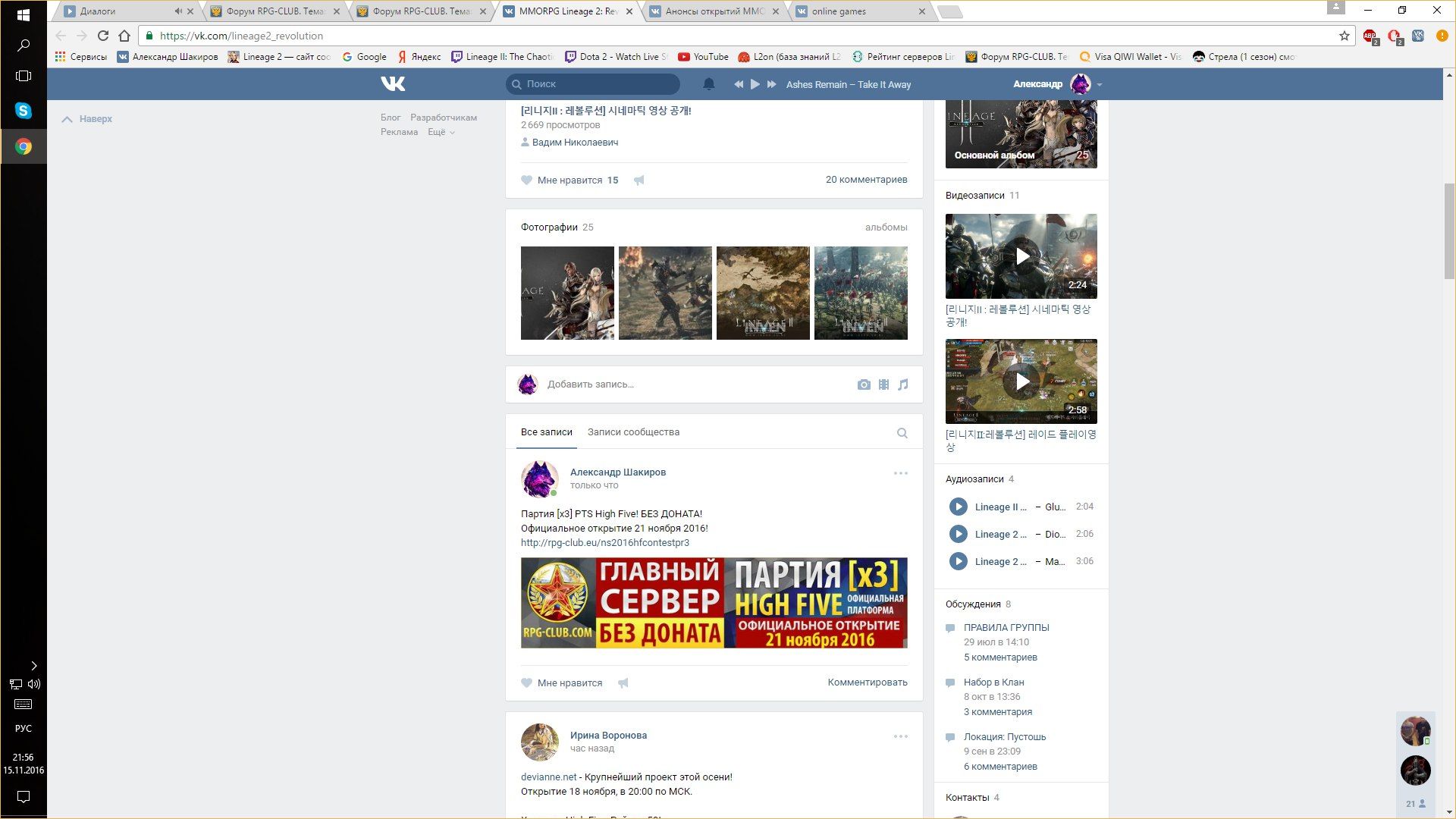Mute the Диалоги tab via speaker icon
This screenshot has width=1456, height=819.
(178, 11)
